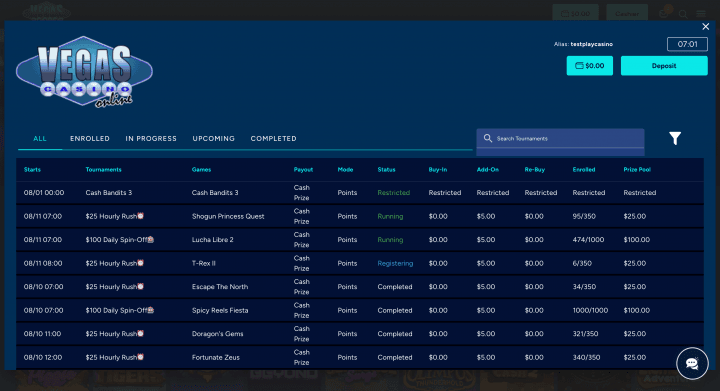Select the Doragon's Gems game cell

pyautogui.click(x=217, y=334)
